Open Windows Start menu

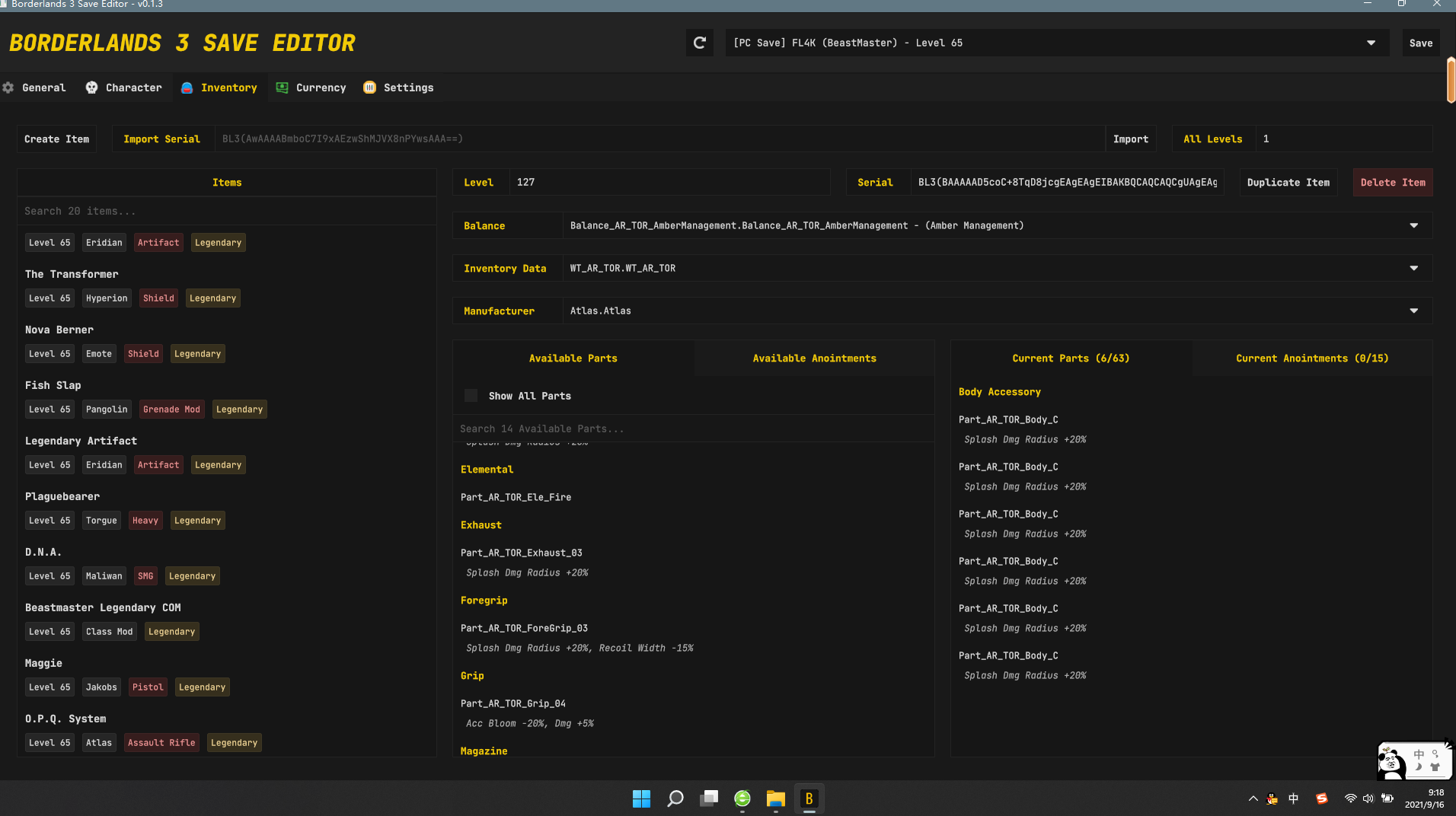(641, 798)
